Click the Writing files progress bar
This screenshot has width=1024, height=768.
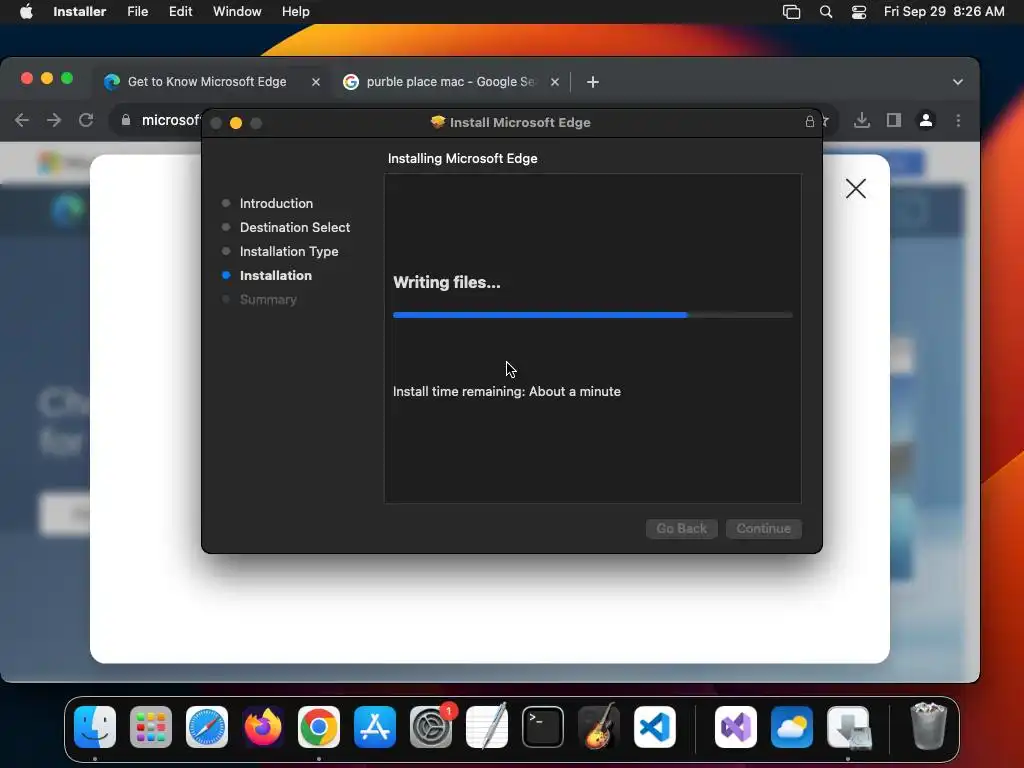click(593, 315)
